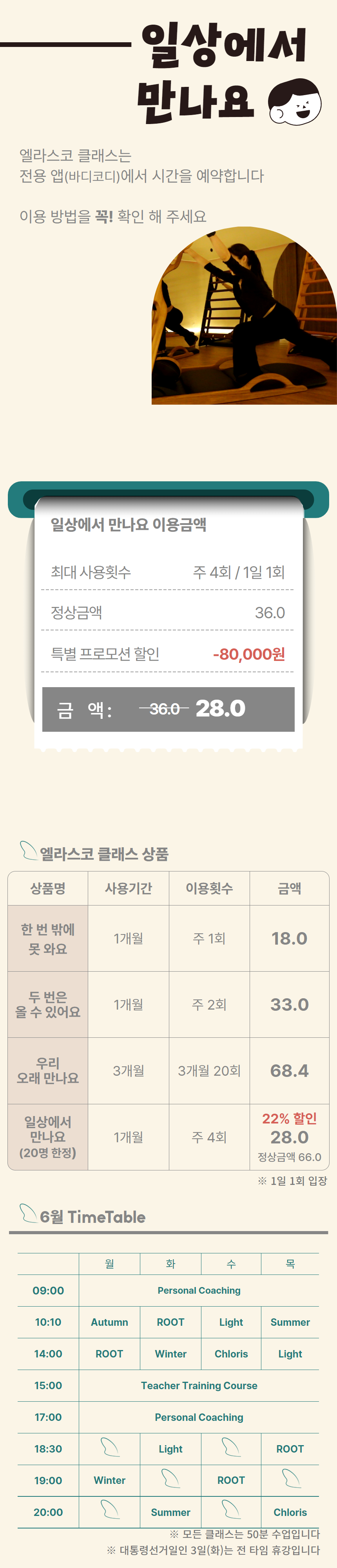The height and width of the screenshot is (1568, 337).
Task: Select the 한 번 밖에 못 와요 product
Action: pos(47,938)
